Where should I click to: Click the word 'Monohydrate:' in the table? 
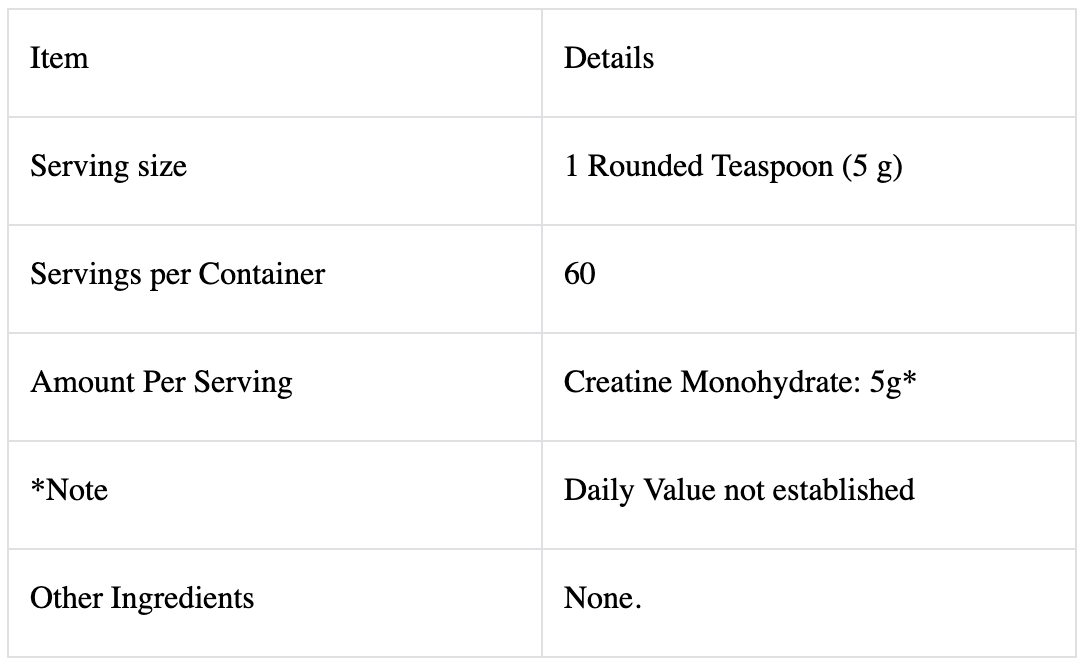[766, 382]
